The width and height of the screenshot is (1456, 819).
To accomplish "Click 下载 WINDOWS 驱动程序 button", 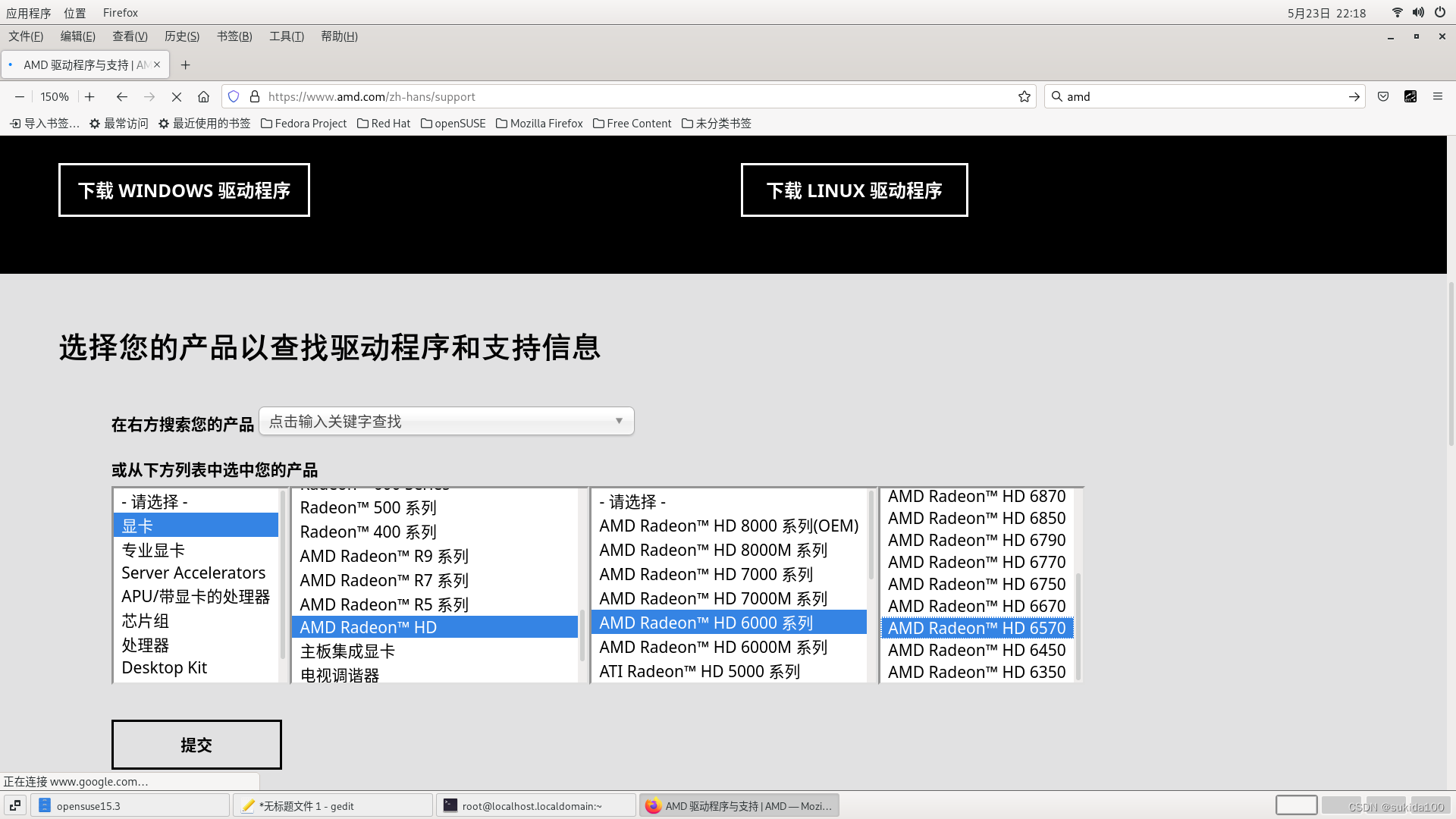I will 184,190.
